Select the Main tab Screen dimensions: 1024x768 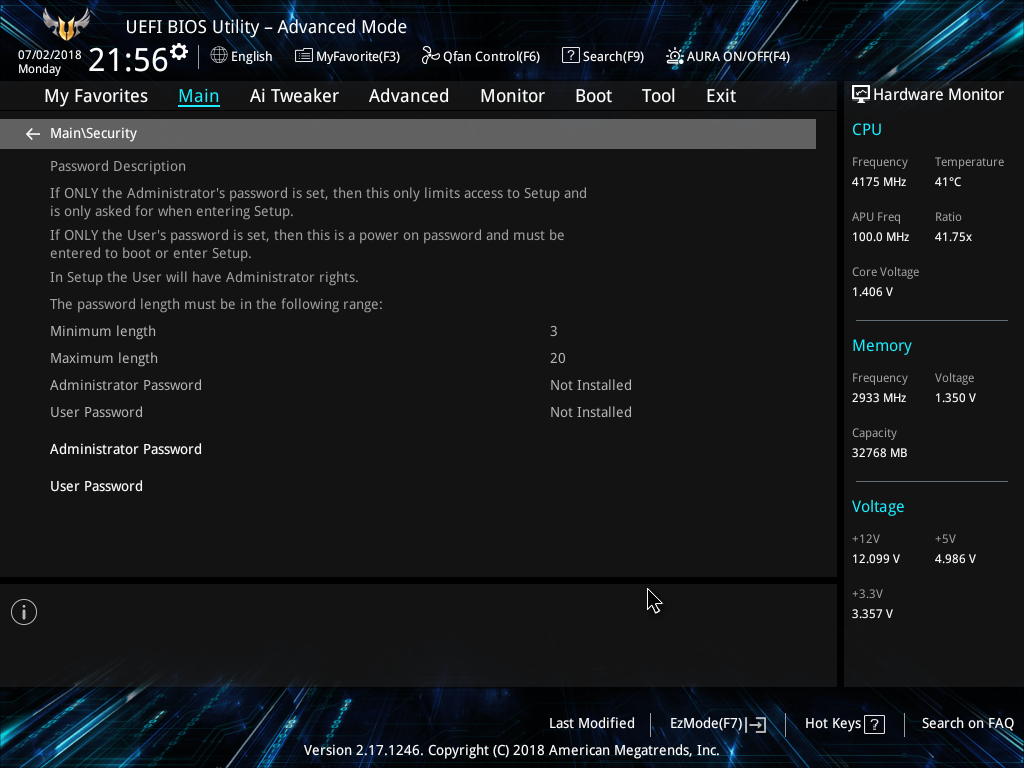pos(199,96)
